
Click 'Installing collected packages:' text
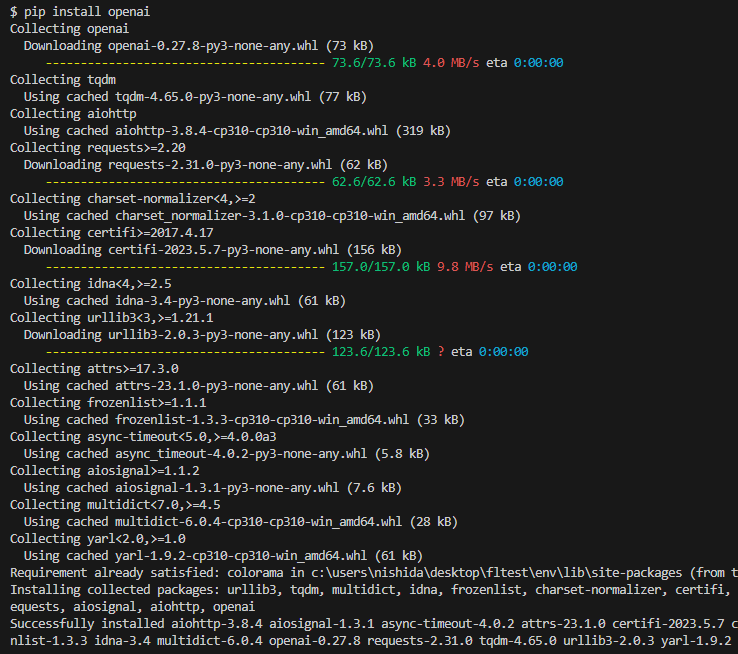point(115,590)
